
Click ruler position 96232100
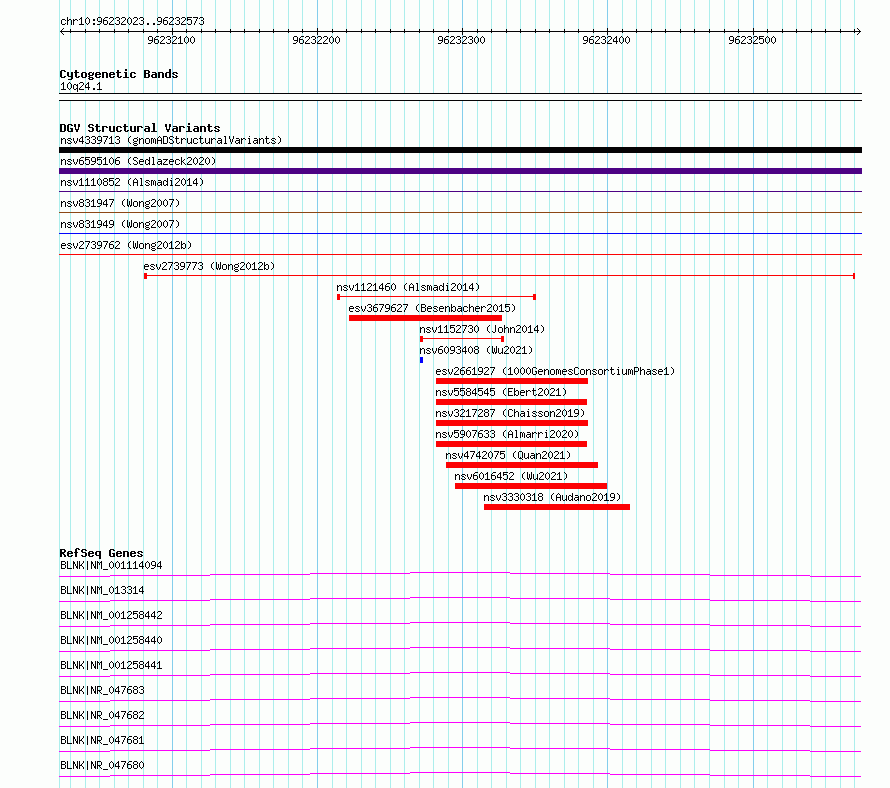tap(171, 40)
